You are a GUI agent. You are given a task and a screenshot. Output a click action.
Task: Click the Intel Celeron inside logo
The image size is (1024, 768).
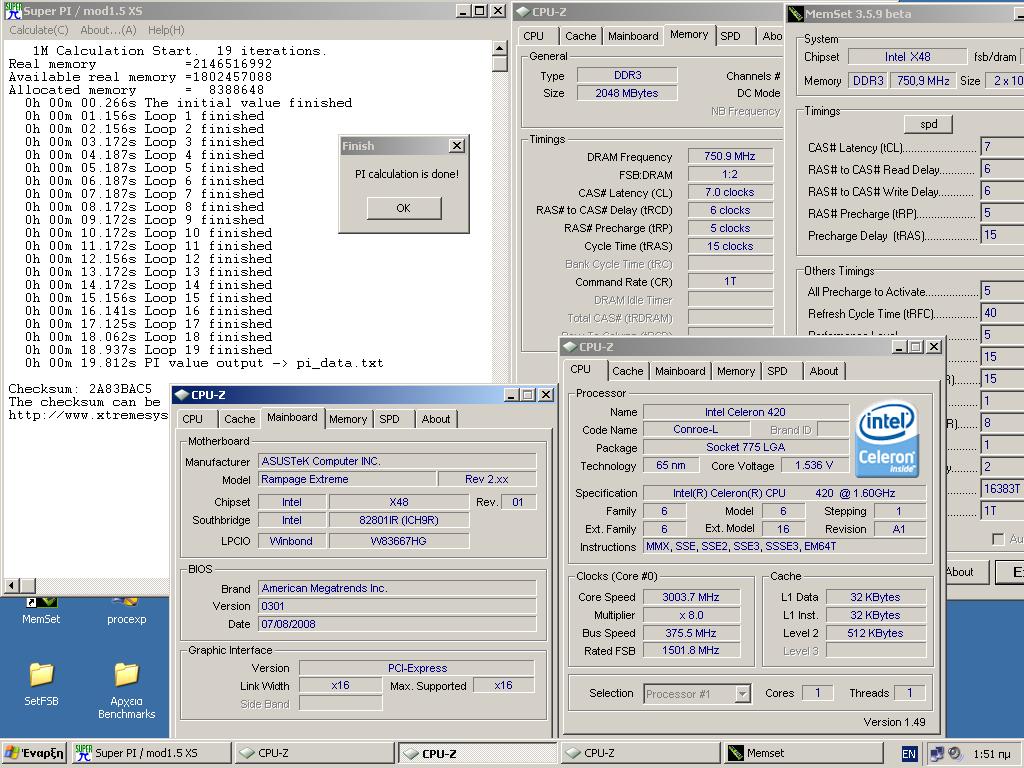tap(887, 439)
